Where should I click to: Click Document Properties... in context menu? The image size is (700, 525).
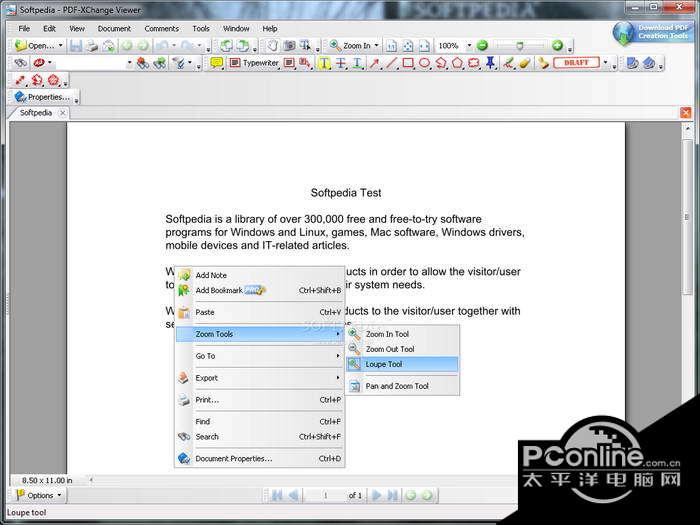coord(259,458)
